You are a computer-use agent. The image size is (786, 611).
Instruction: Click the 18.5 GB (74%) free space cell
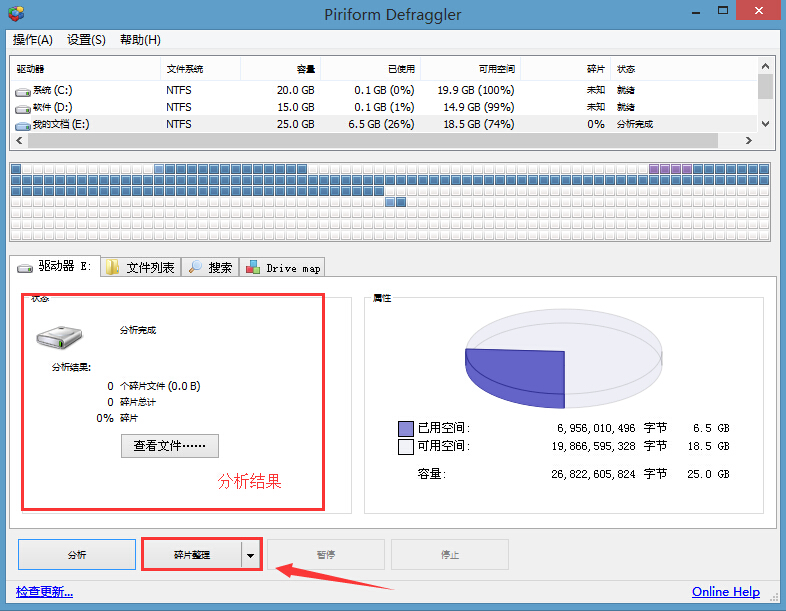[x=479, y=124]
